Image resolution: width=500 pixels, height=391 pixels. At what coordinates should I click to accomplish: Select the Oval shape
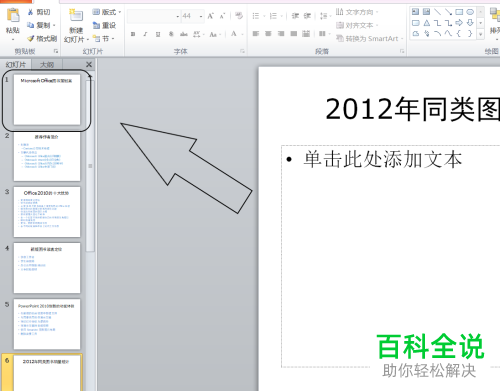(x=470, y=12)
